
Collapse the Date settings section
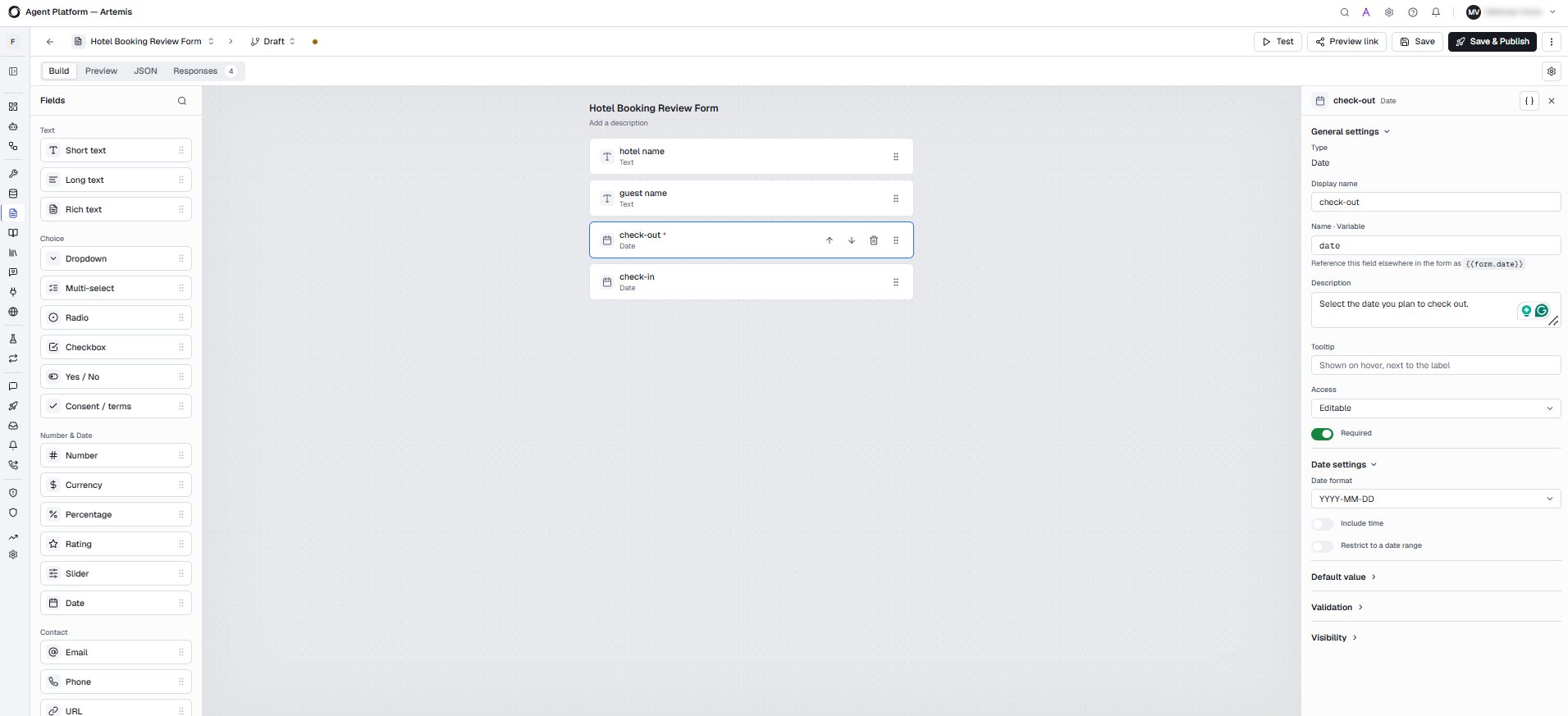pos(1344,465)
